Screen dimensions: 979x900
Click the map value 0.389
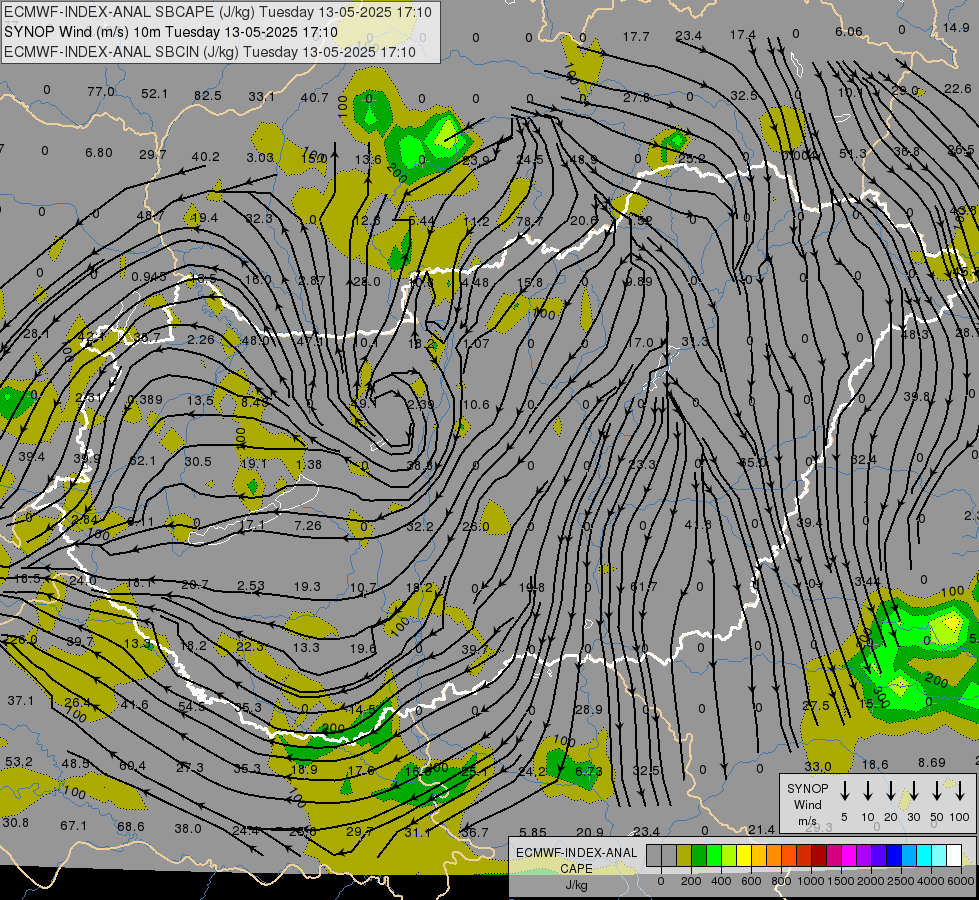click(x=145, y=400)
